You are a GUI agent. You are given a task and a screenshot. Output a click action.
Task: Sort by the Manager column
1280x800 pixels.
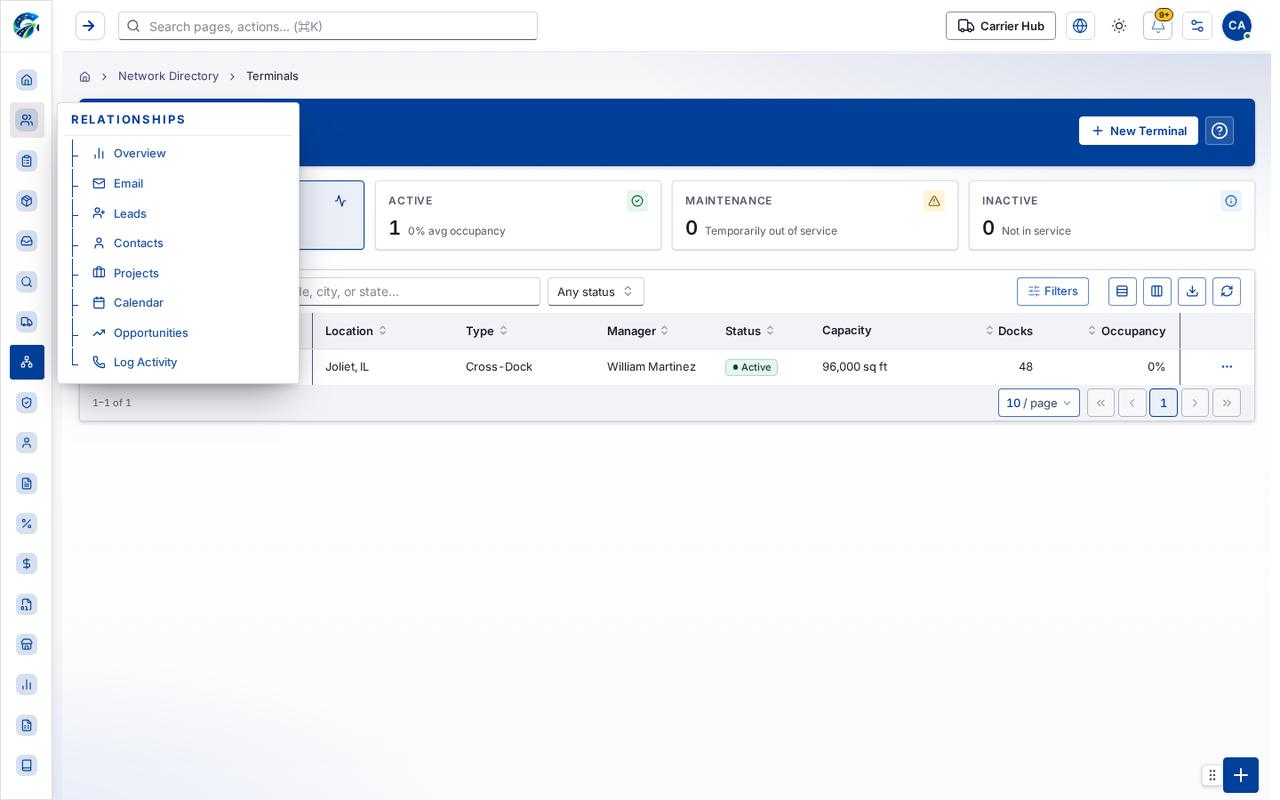pos(638,331)
